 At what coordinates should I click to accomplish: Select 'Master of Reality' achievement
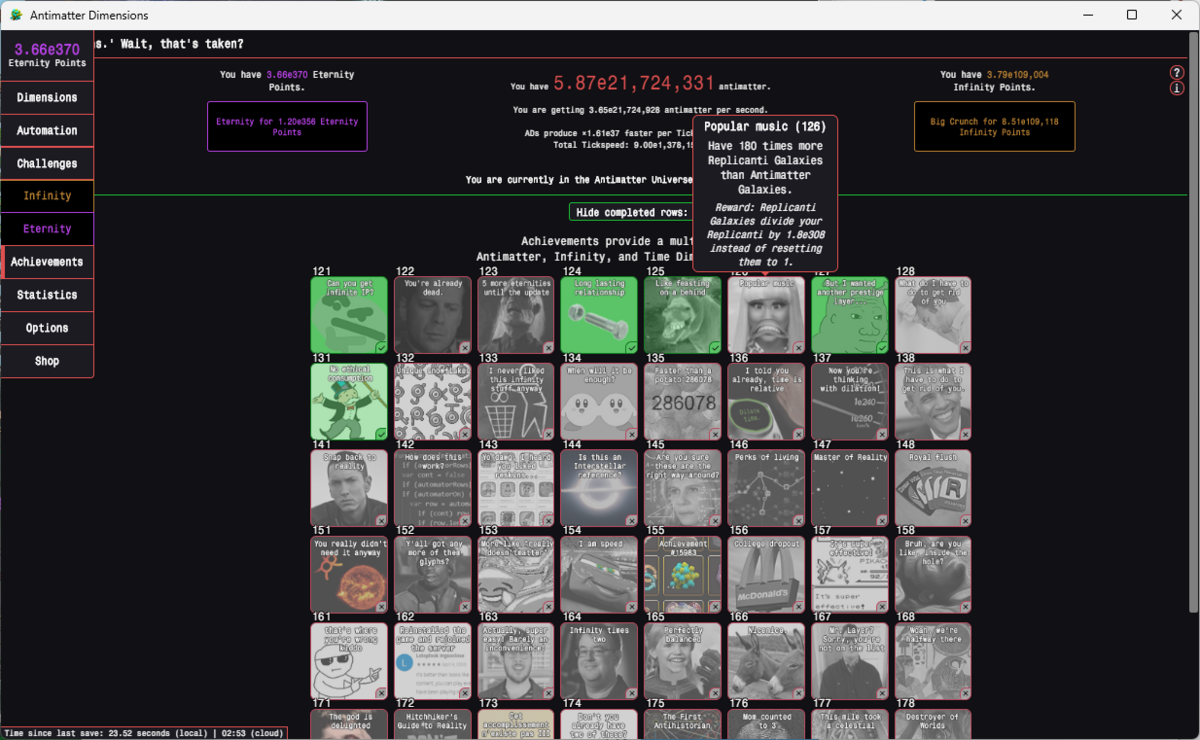click(850, 488)
